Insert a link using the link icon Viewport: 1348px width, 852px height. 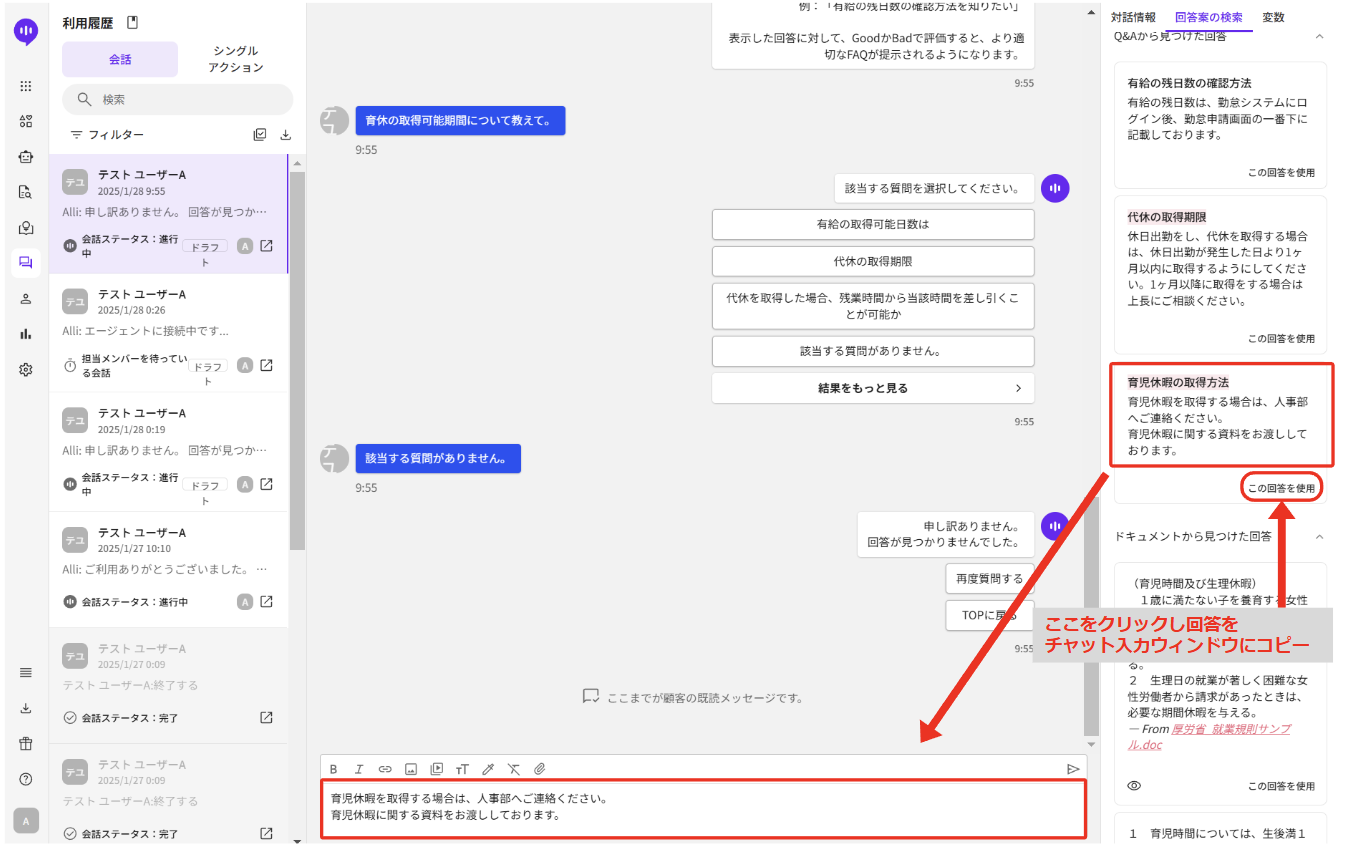coord(385,769)
